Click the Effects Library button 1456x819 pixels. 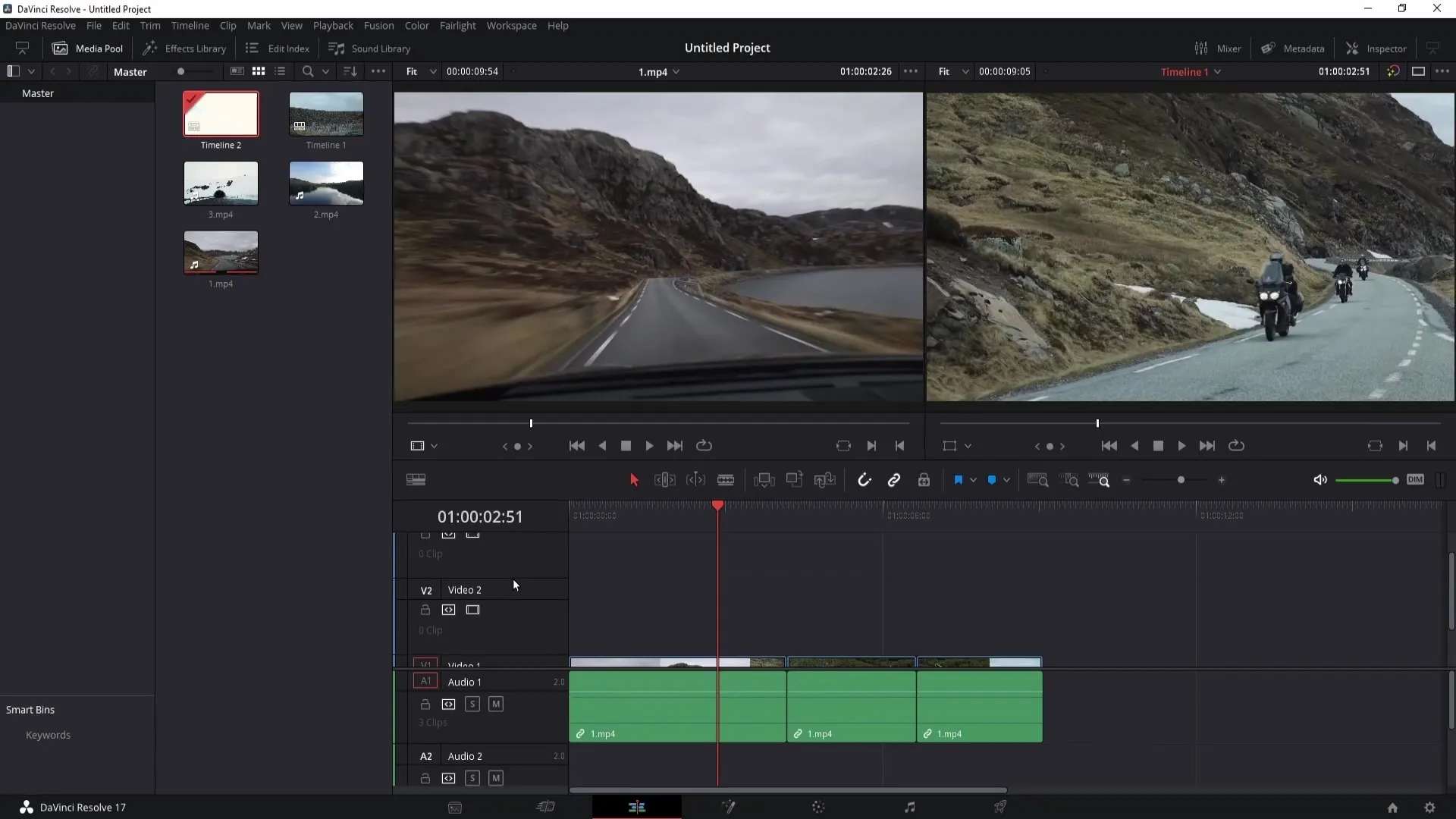click(185, 47)
